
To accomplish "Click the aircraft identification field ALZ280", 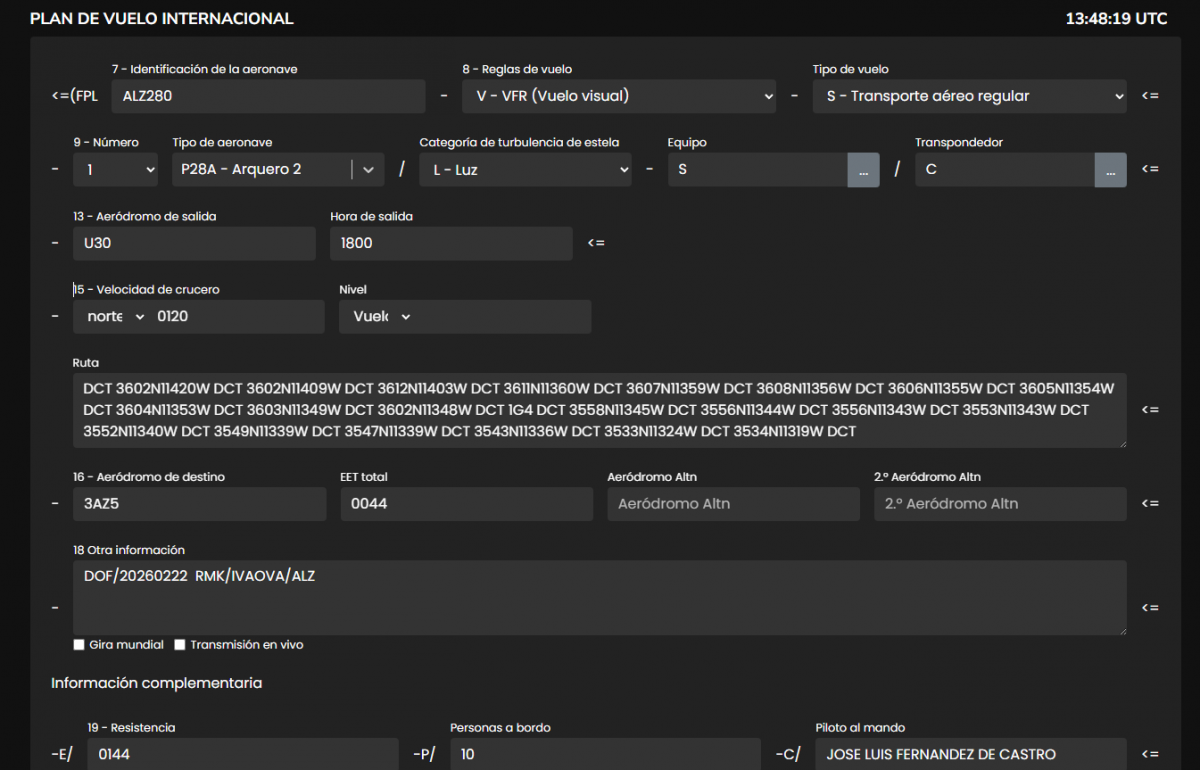I will [x=268, y=96].
